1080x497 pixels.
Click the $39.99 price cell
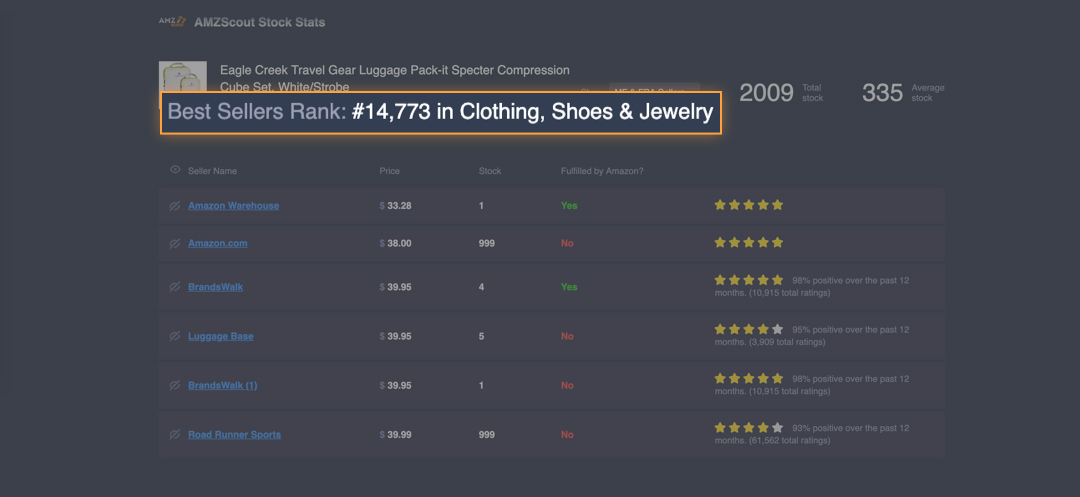[x=395, y=435]
